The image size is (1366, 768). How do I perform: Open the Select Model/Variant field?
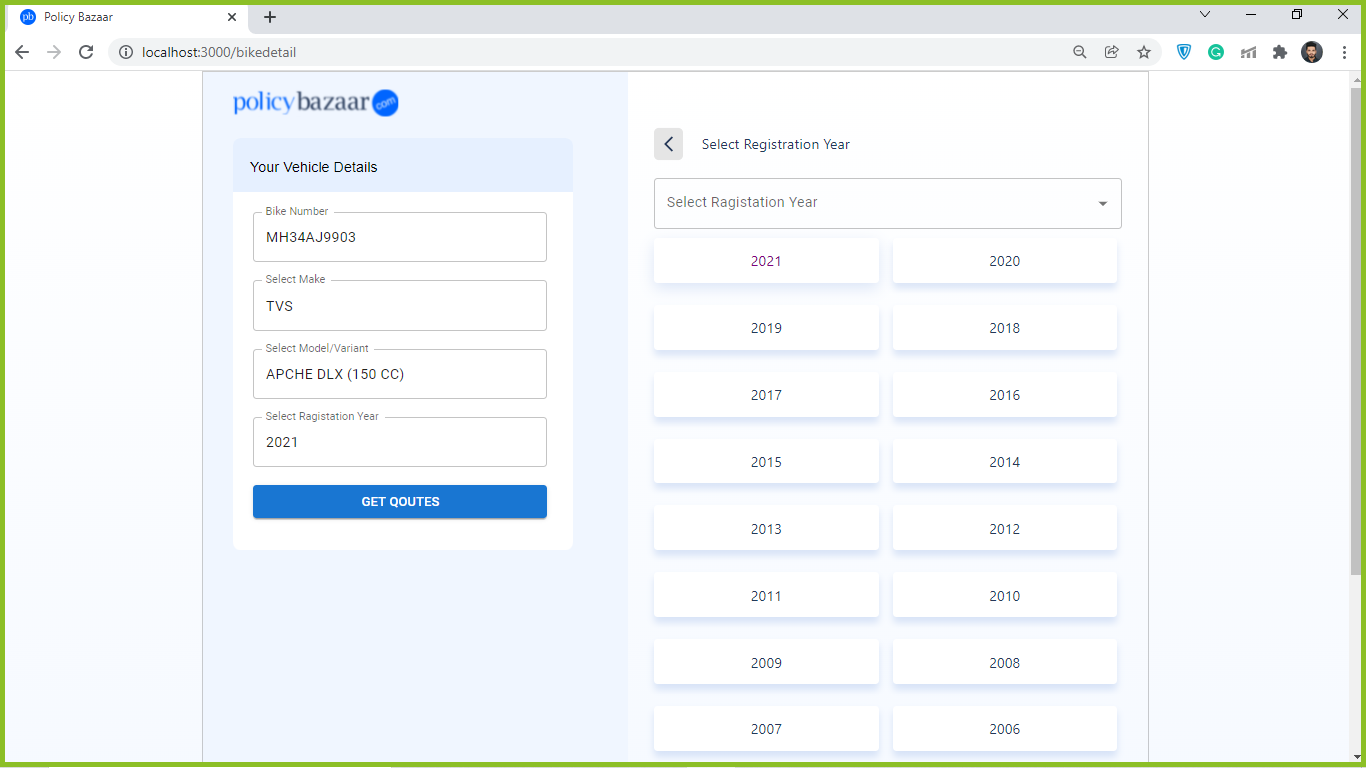(x=399, y=373)
